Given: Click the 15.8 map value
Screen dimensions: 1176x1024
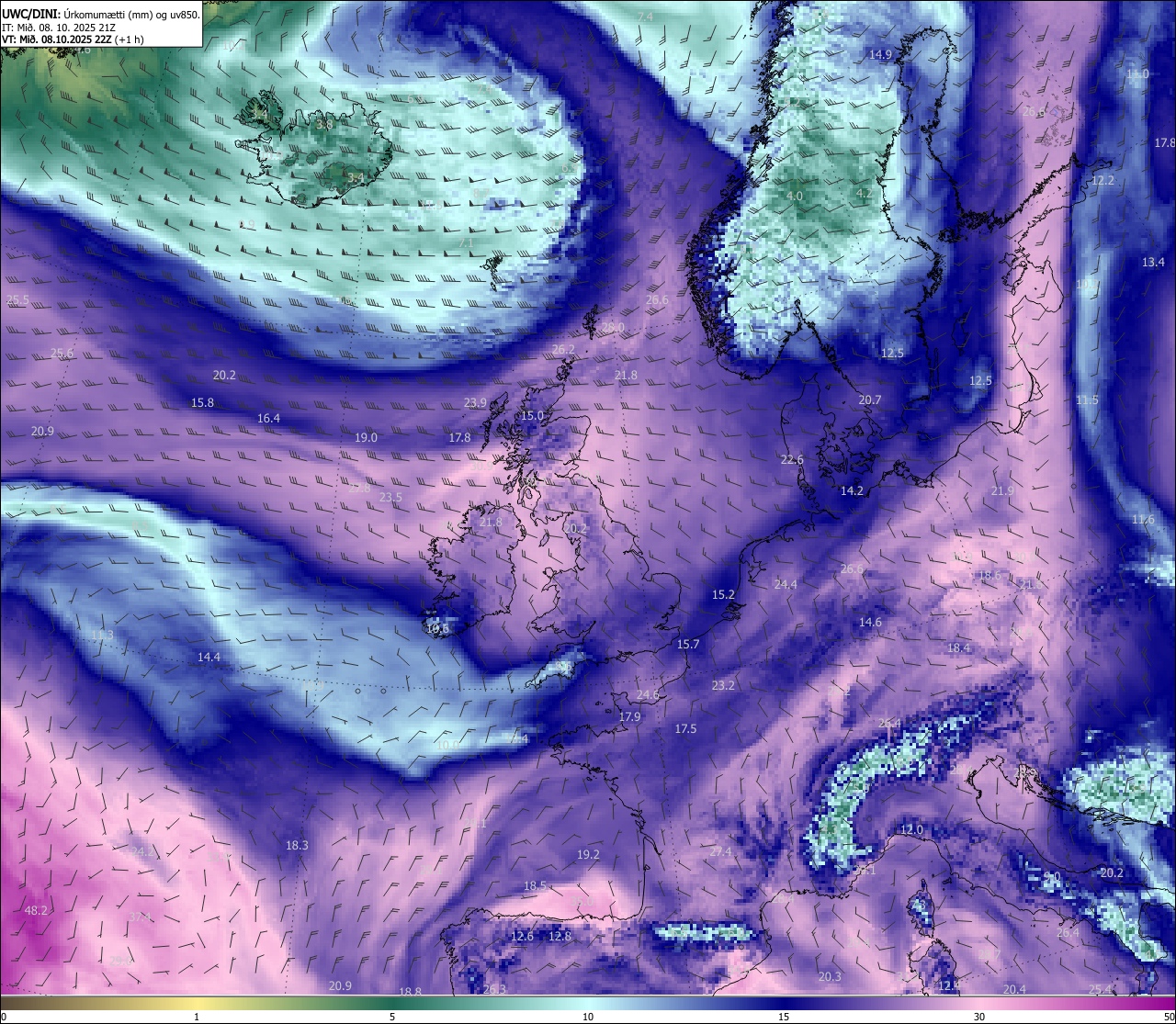Looking at the screenshot, I should 202,403.
